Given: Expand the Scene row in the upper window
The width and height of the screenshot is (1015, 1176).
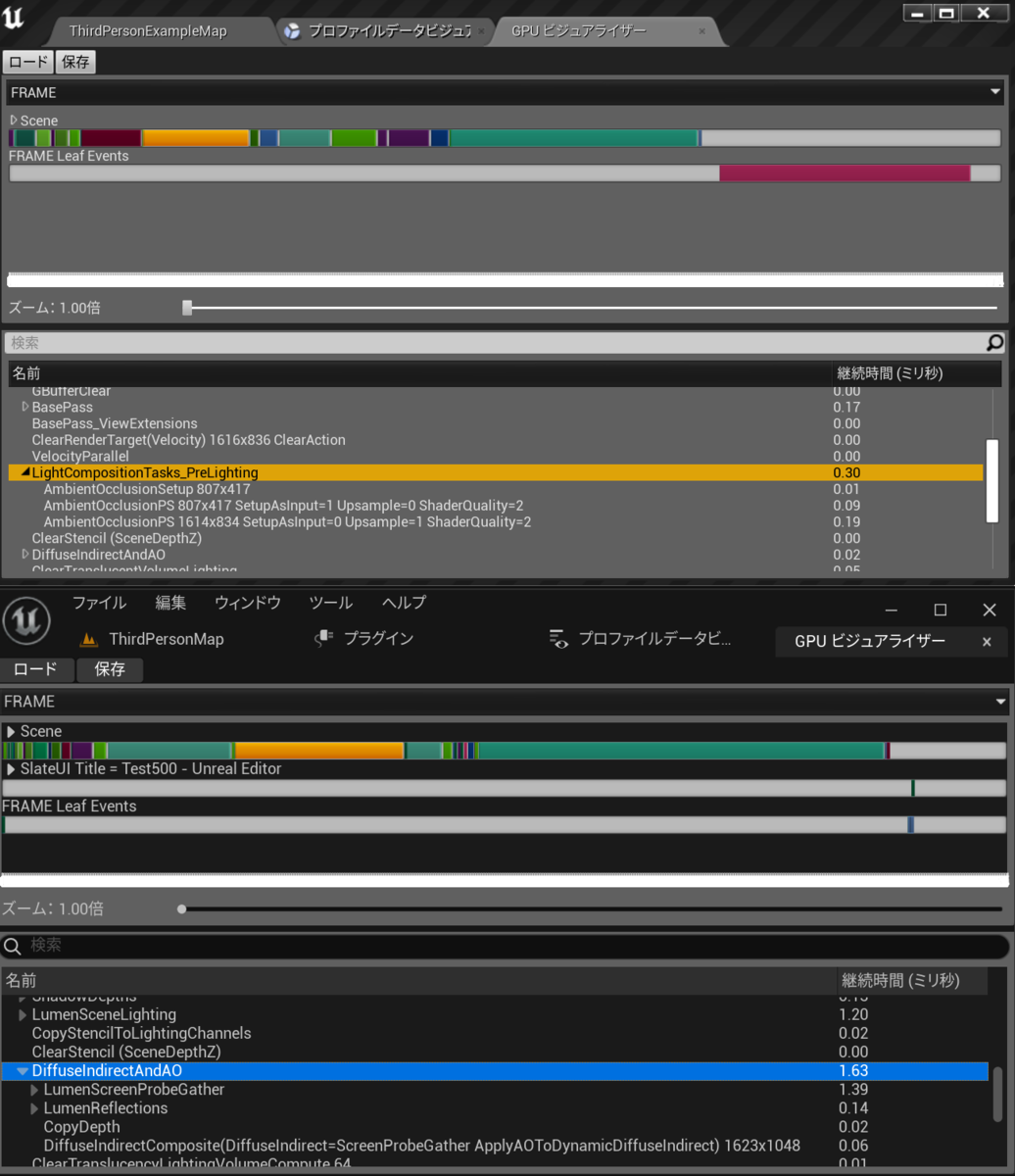Looking at the screenshot, I should point(14,121).
